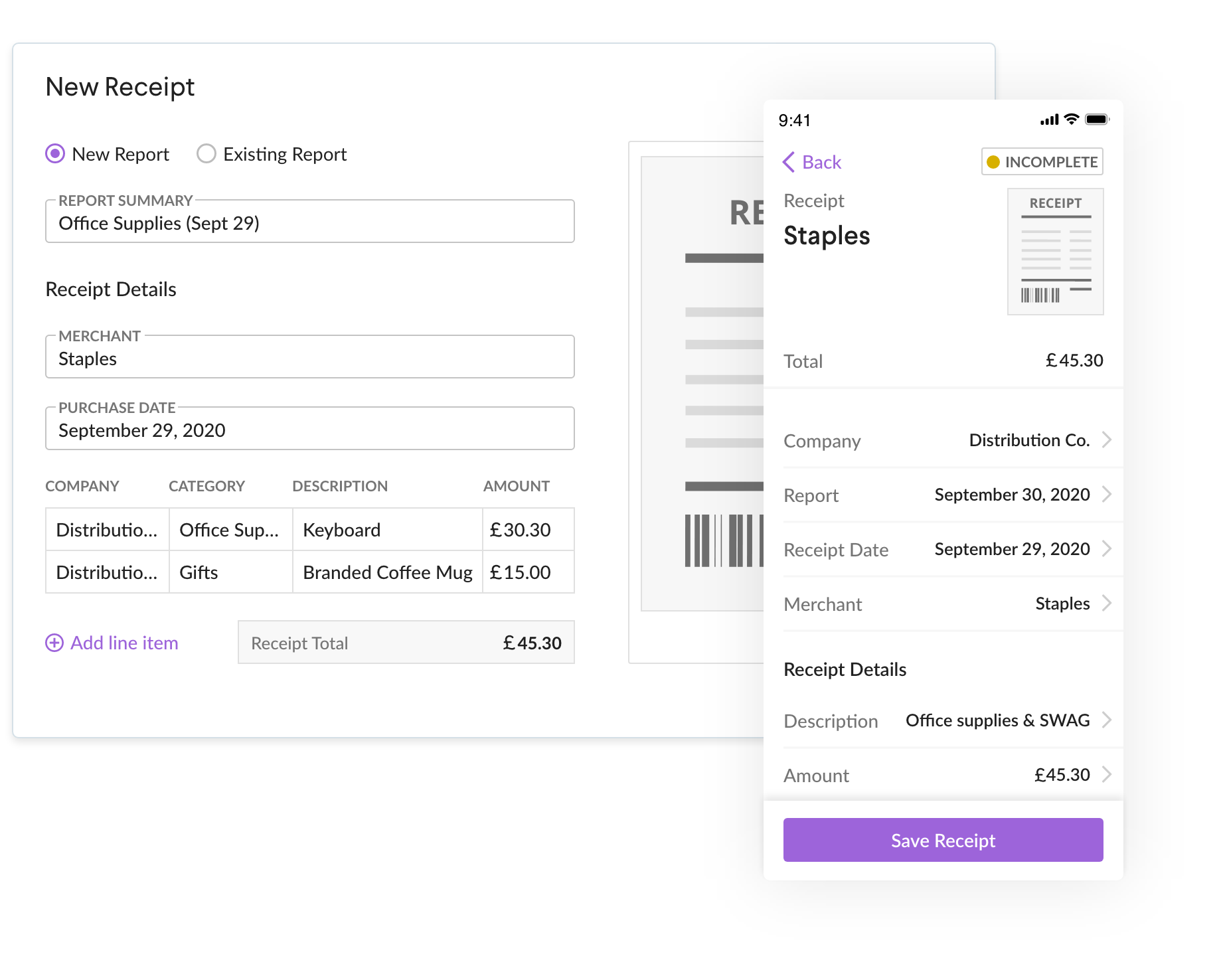Click the plus icon for adding line item
Viewport: 1223px width, 980px height.
(x=54, y=643)
